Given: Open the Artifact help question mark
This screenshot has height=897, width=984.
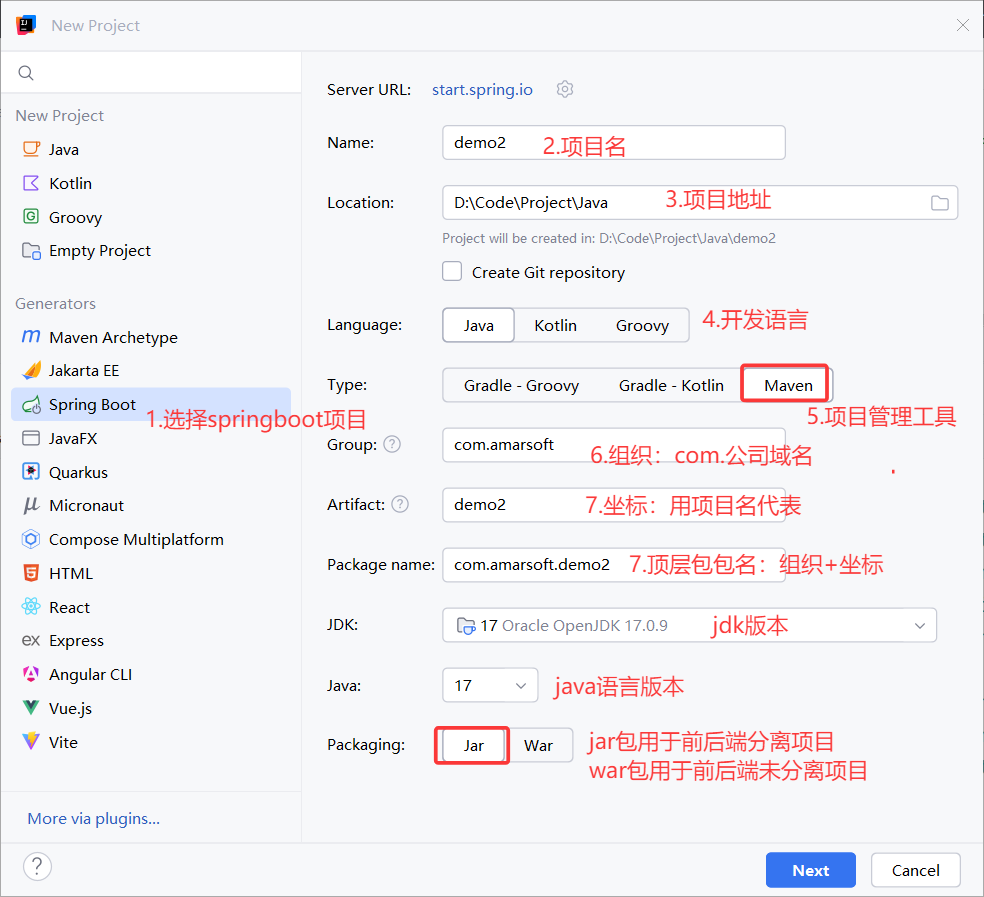Looking at the screenshot, I should tap(400, 504).
